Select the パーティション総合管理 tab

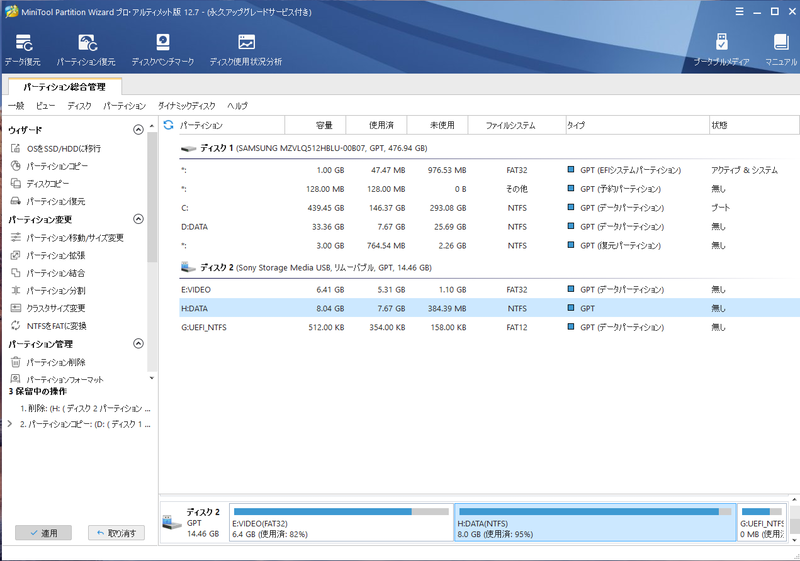(x=64, y=87)
